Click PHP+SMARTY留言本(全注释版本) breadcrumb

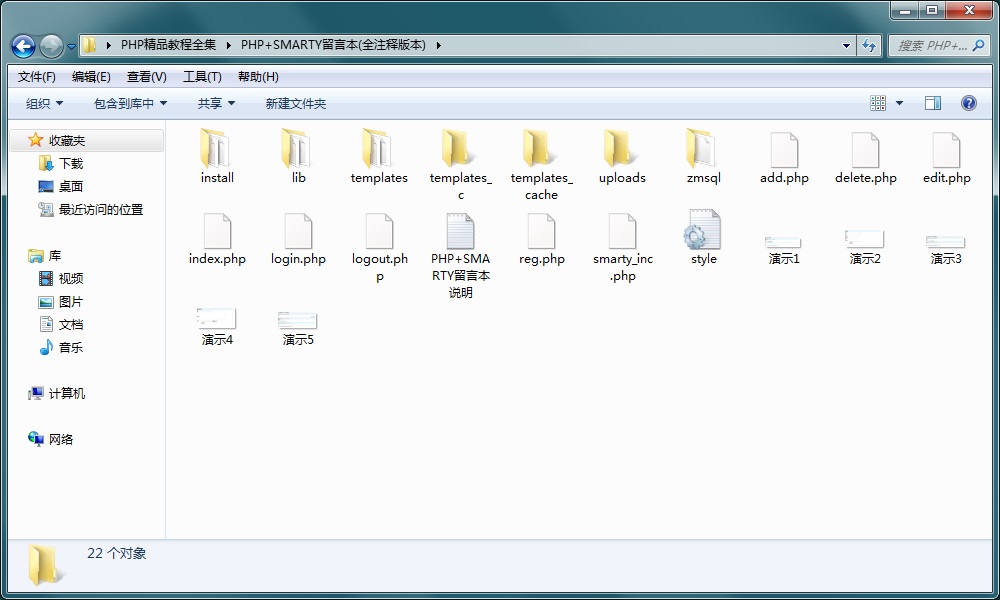(333, 45)
